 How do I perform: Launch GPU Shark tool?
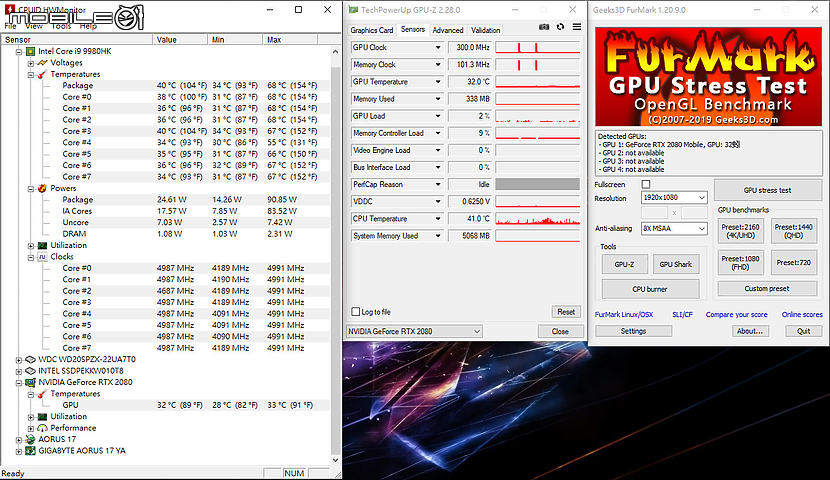click(x=676, y=264)
